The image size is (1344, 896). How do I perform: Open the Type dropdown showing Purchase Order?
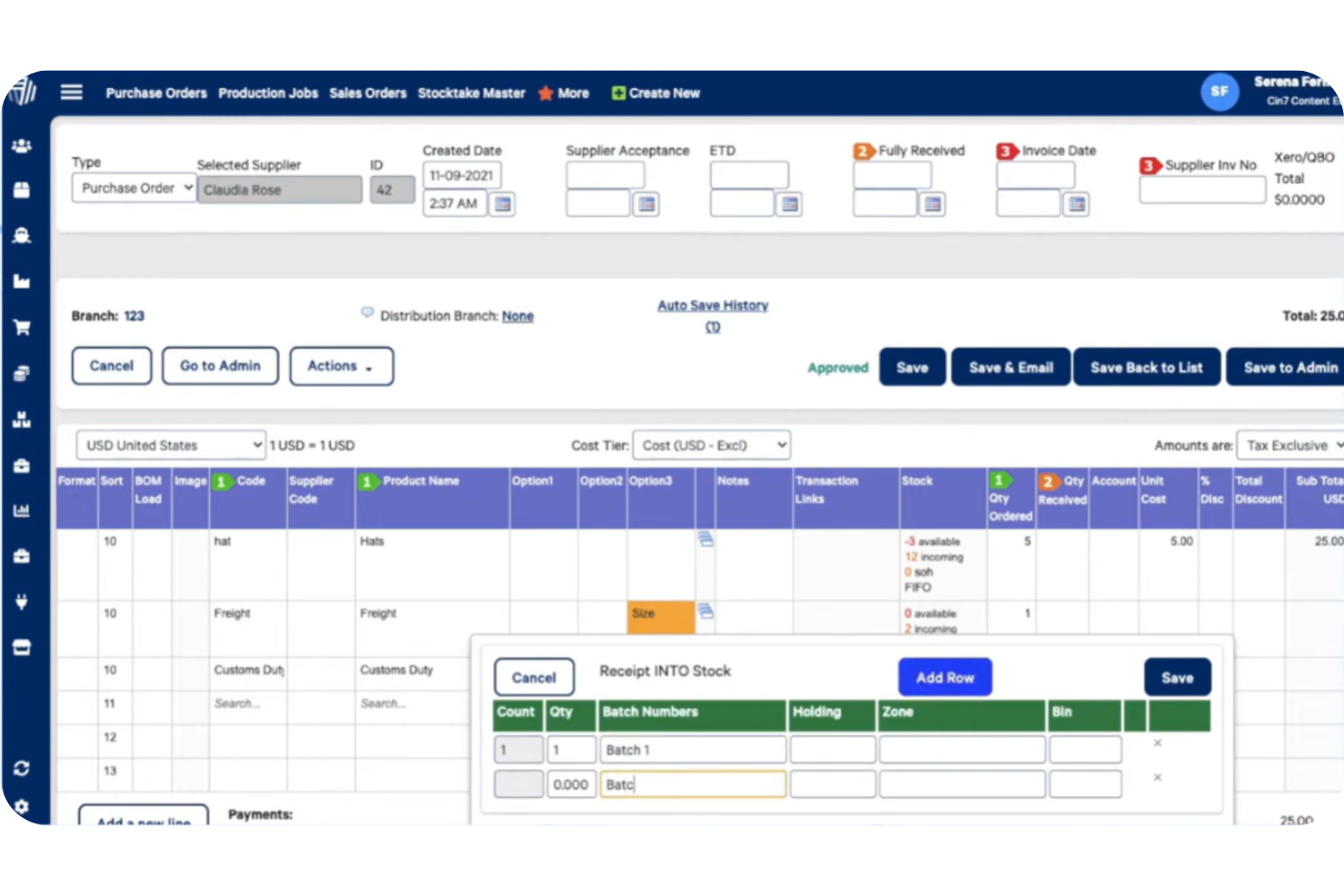[133, 188]
